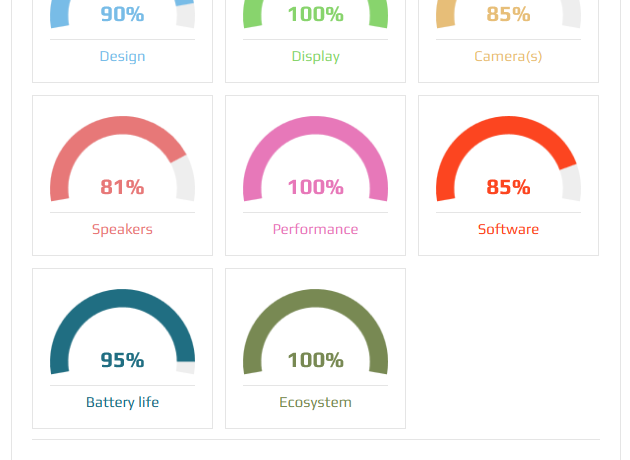Click the 81% Speakers score value

click(x=122, y=187)
